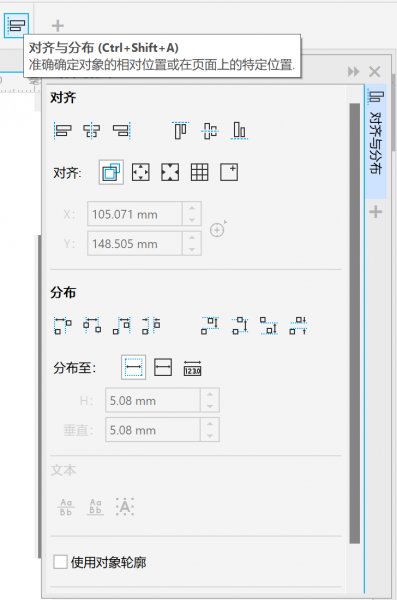
Task: Enable the 使用对象轮廓 checkbox
Action: (60, 562)
